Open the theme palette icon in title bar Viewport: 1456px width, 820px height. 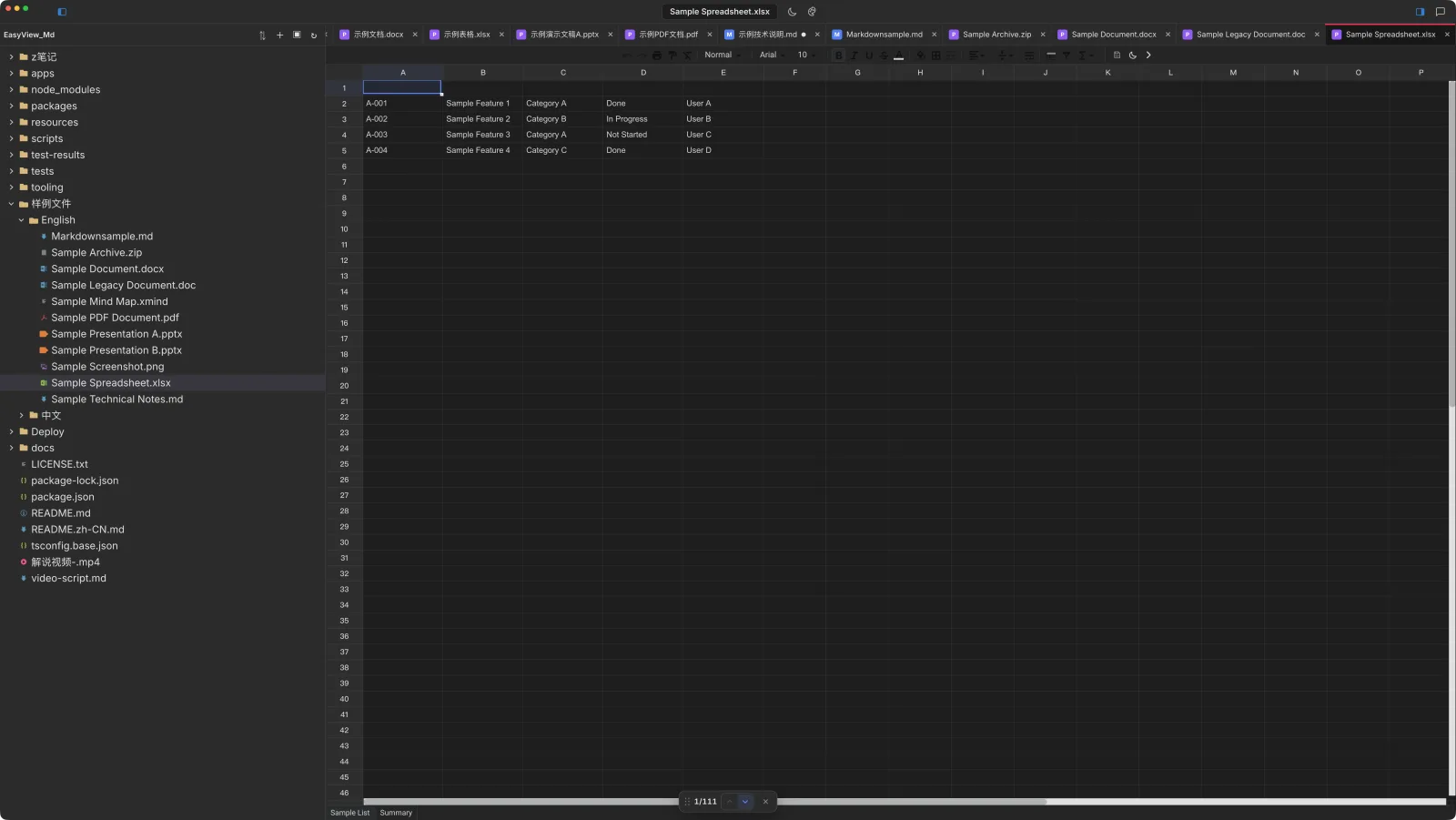tap(812, 12)
